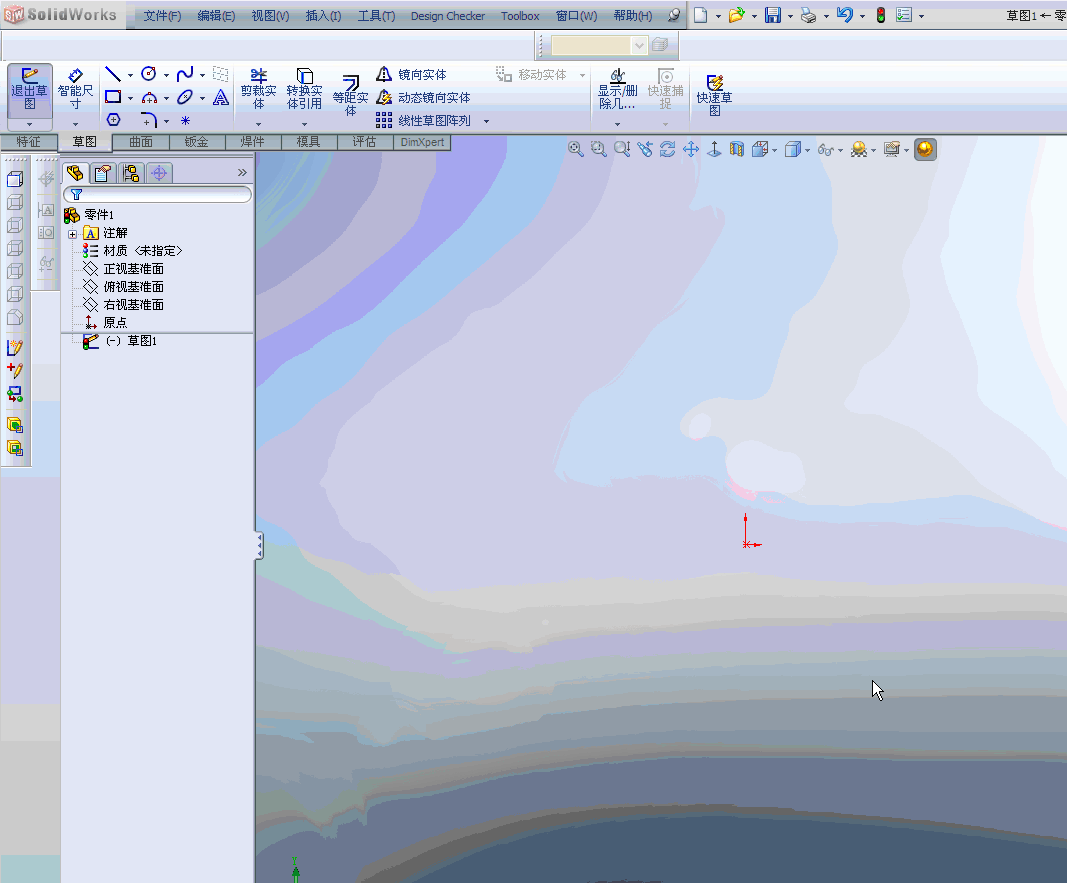Click the Print icon
1067x883 pixels.
808,15
